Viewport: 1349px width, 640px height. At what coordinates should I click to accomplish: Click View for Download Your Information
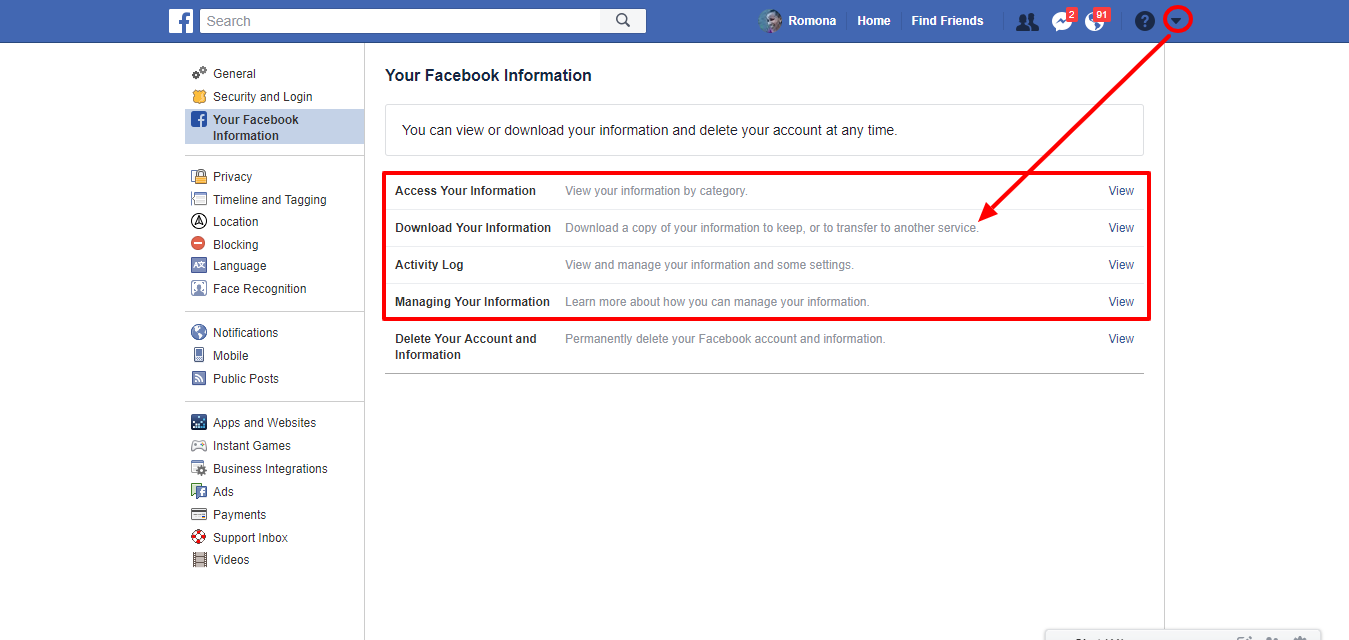click(1121, 228)
